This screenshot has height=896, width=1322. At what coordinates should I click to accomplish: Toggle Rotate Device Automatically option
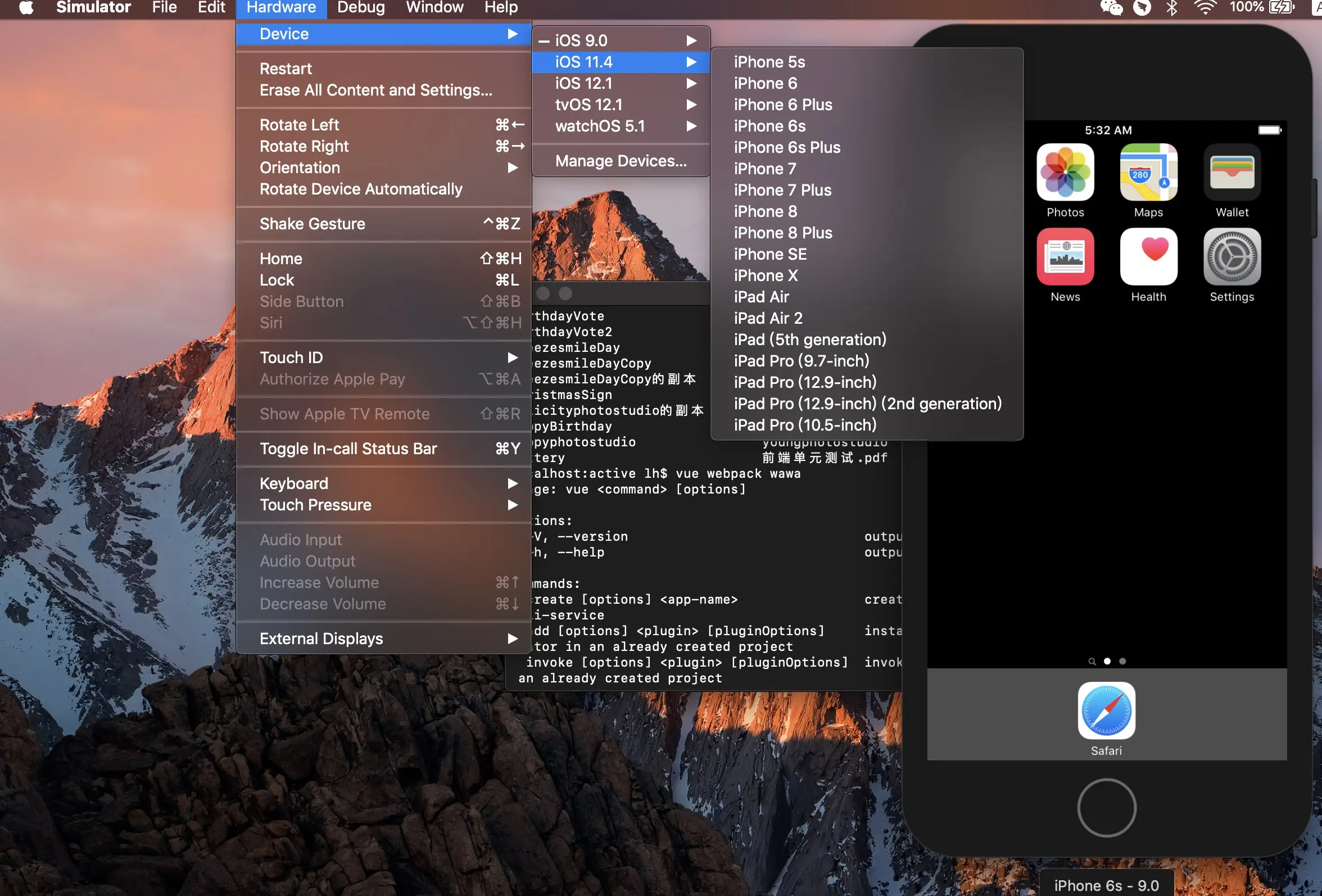pos(361,189)
